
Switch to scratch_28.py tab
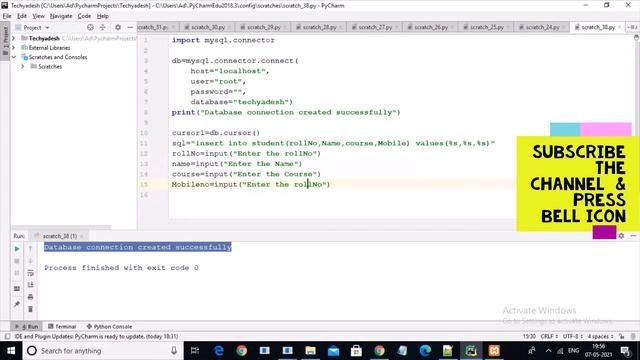319,27
